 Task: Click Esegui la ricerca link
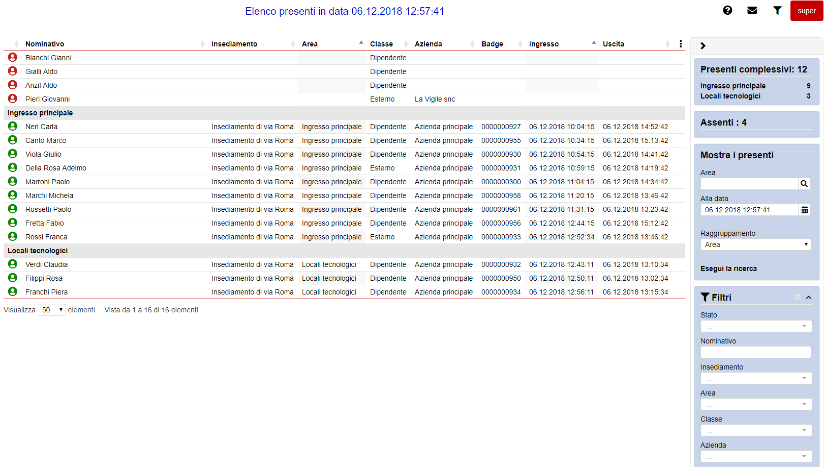[728, 268]
